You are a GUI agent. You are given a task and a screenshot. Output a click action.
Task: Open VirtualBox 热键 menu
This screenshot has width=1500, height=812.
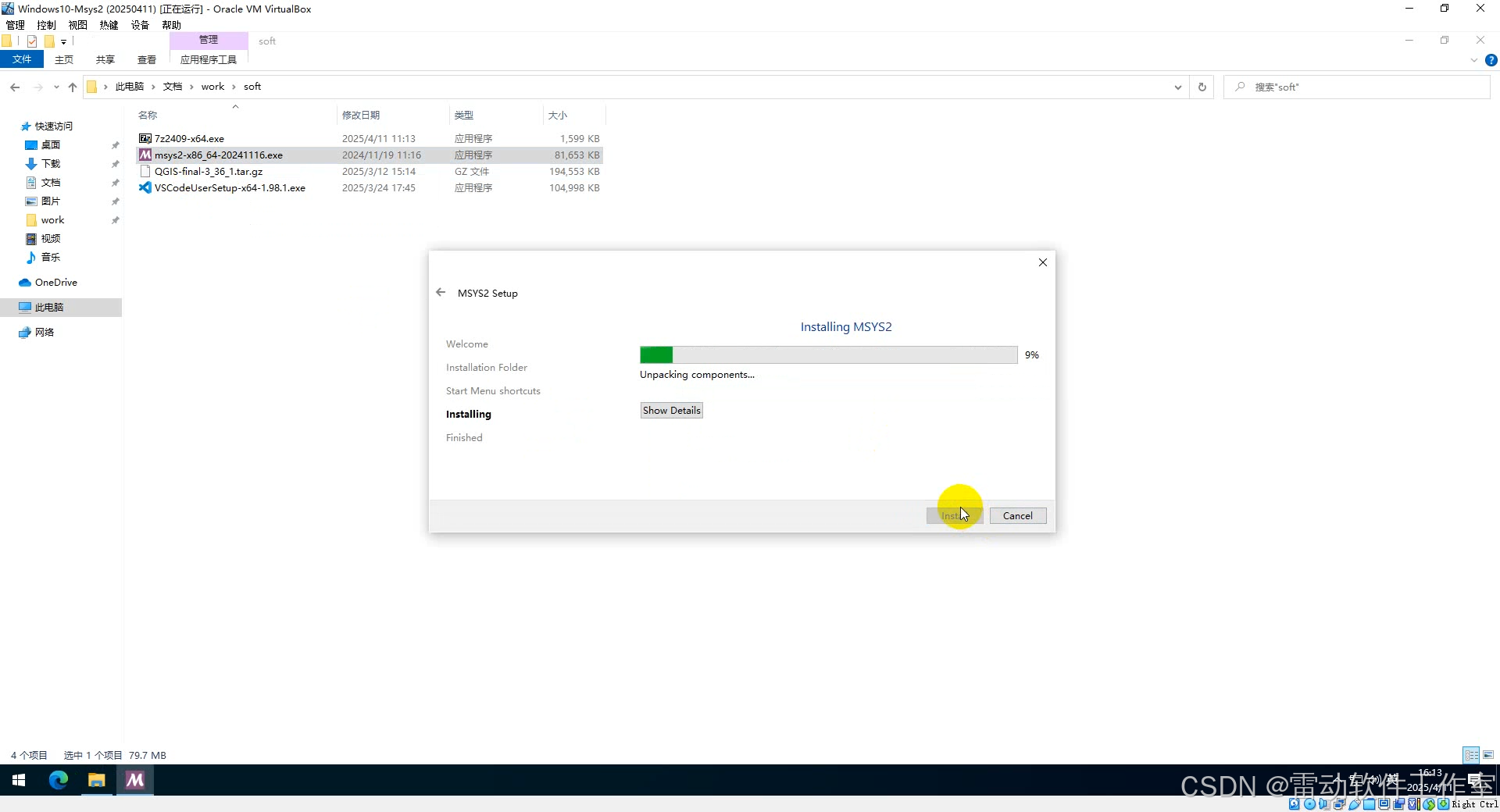109,25
